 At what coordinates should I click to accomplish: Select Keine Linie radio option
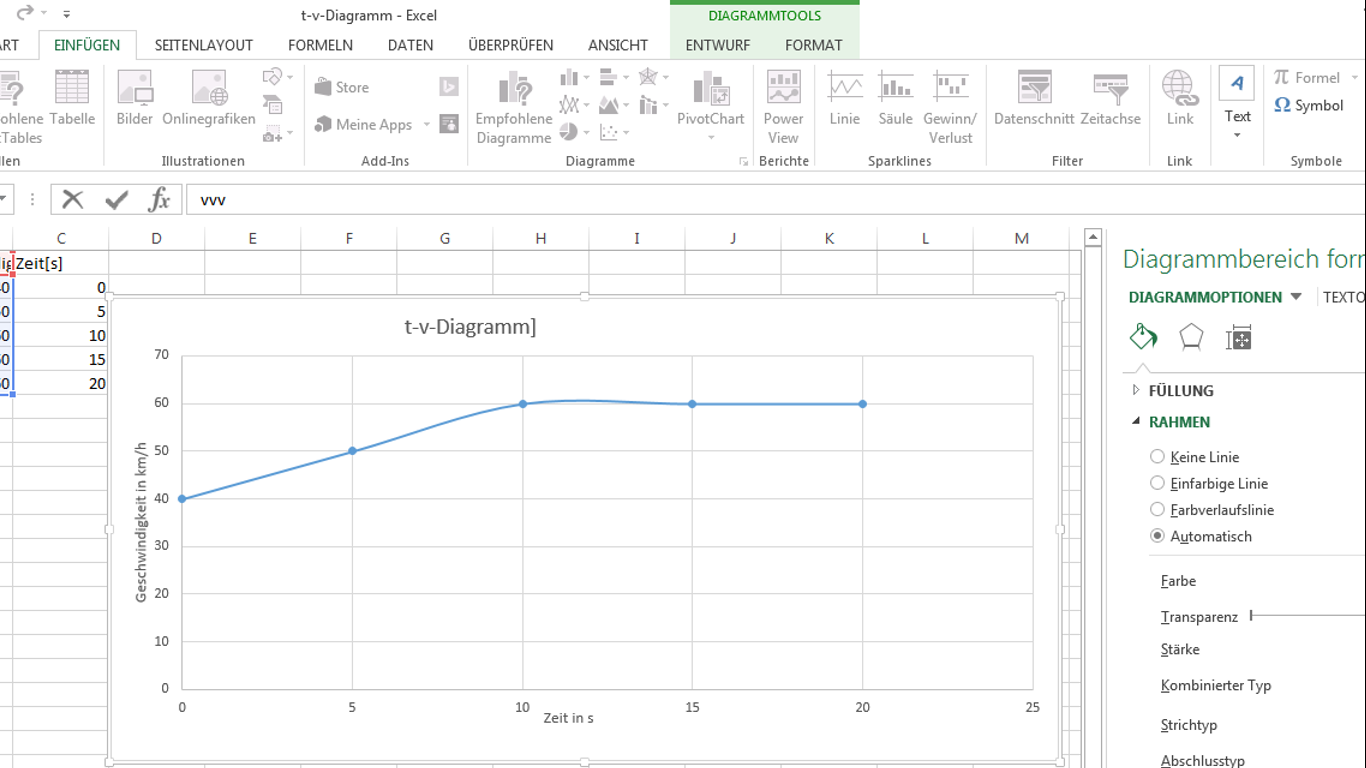coord(1157,457)
